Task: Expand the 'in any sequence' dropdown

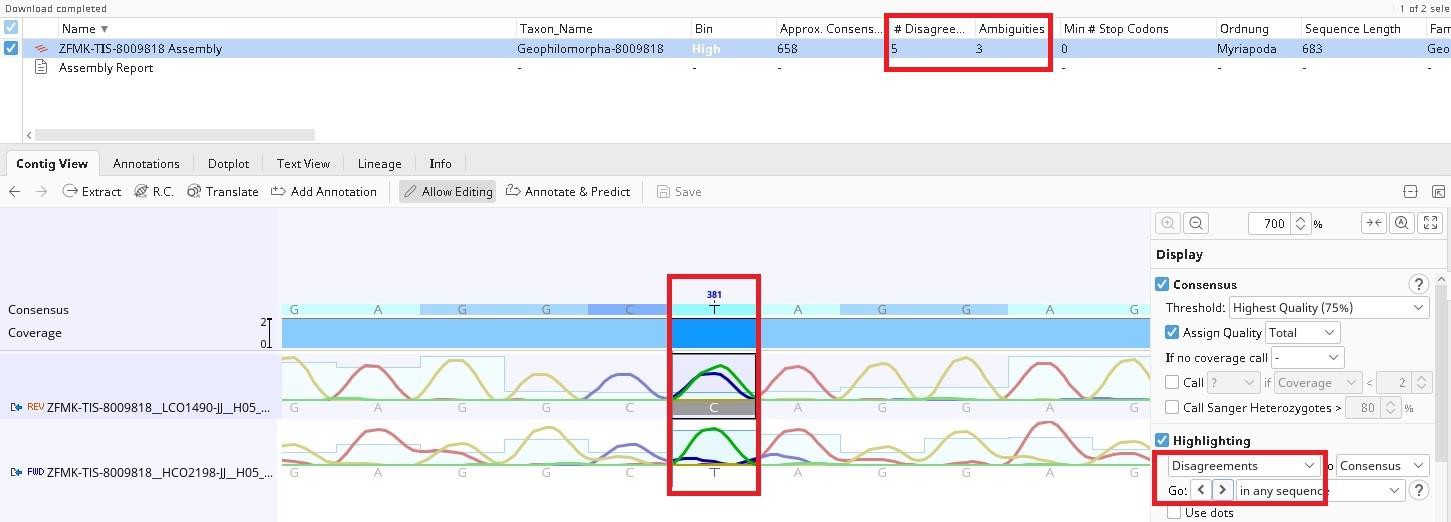Action: point(1320,491)
